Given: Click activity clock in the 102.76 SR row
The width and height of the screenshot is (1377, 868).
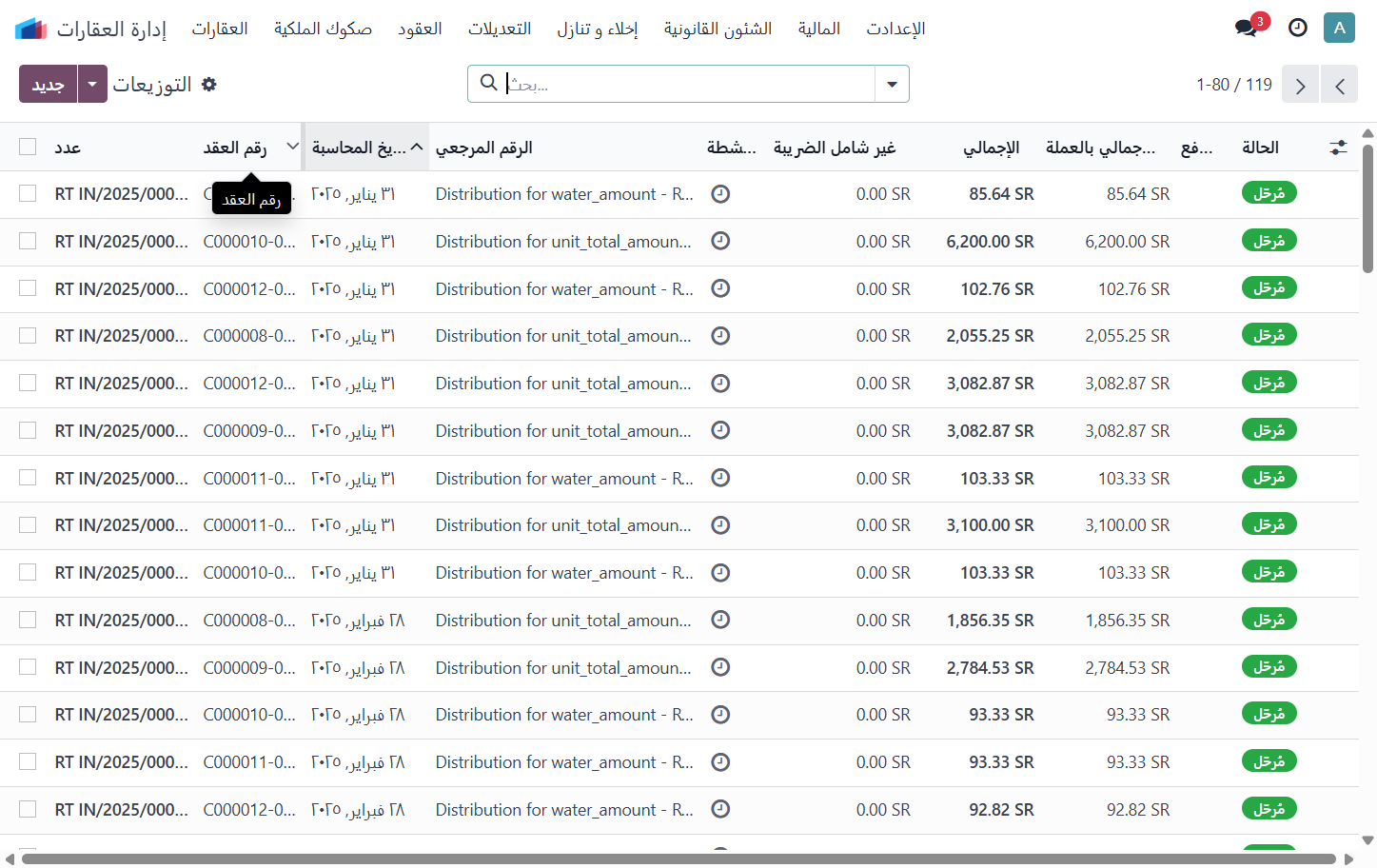Looking at the screenshot, I should [x=720, y=288].
